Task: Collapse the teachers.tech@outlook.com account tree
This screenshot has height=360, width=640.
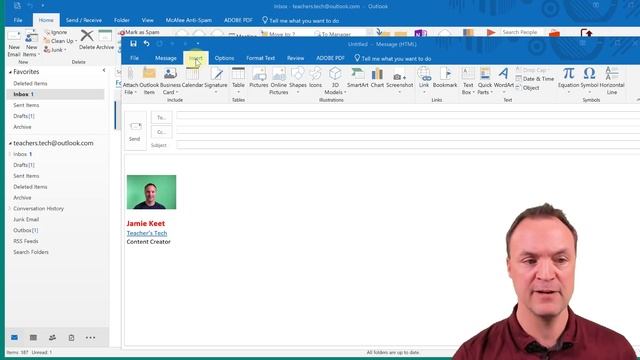Action: click(10, 143)
